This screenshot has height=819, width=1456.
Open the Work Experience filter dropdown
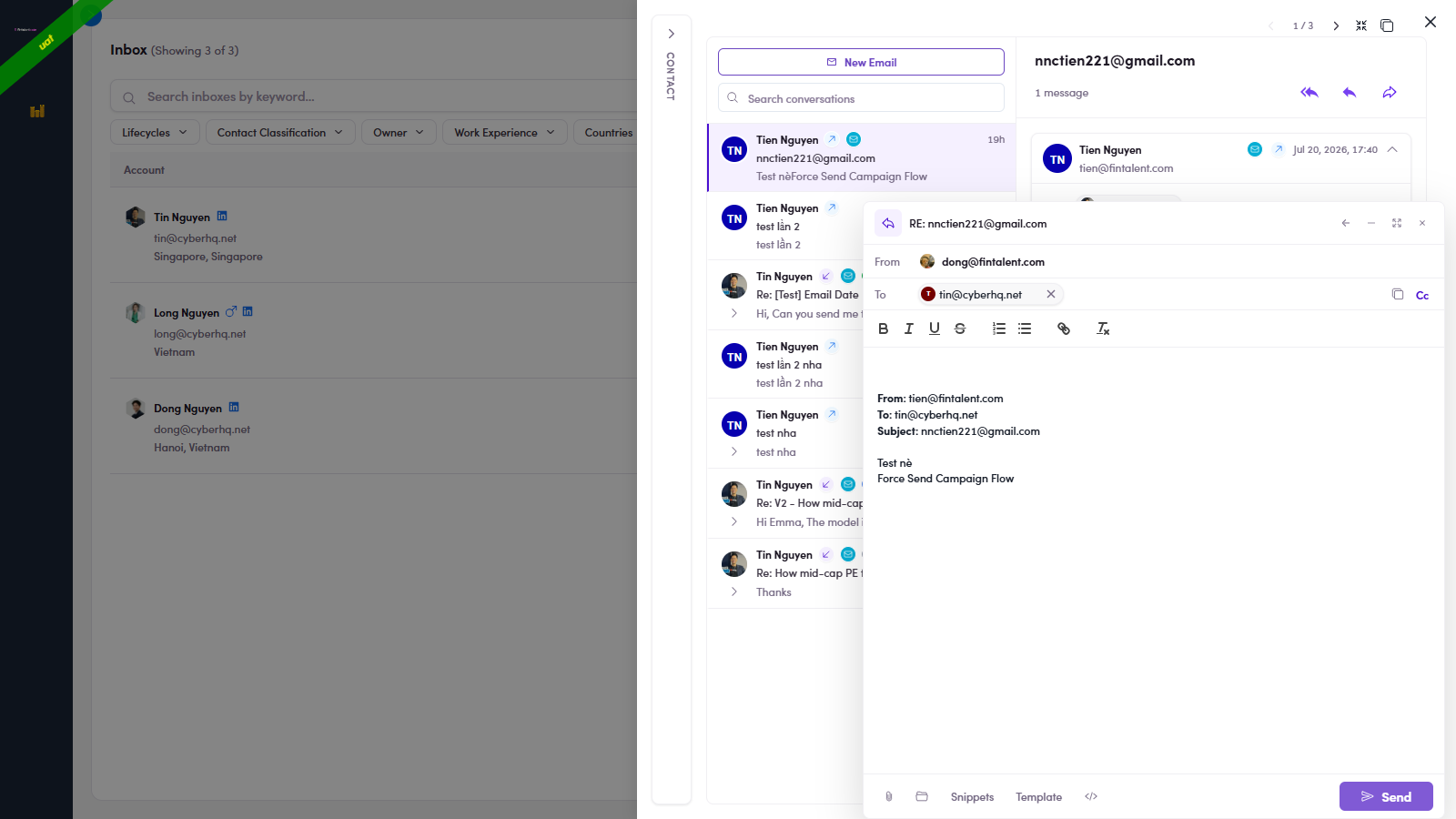[505, 132]
